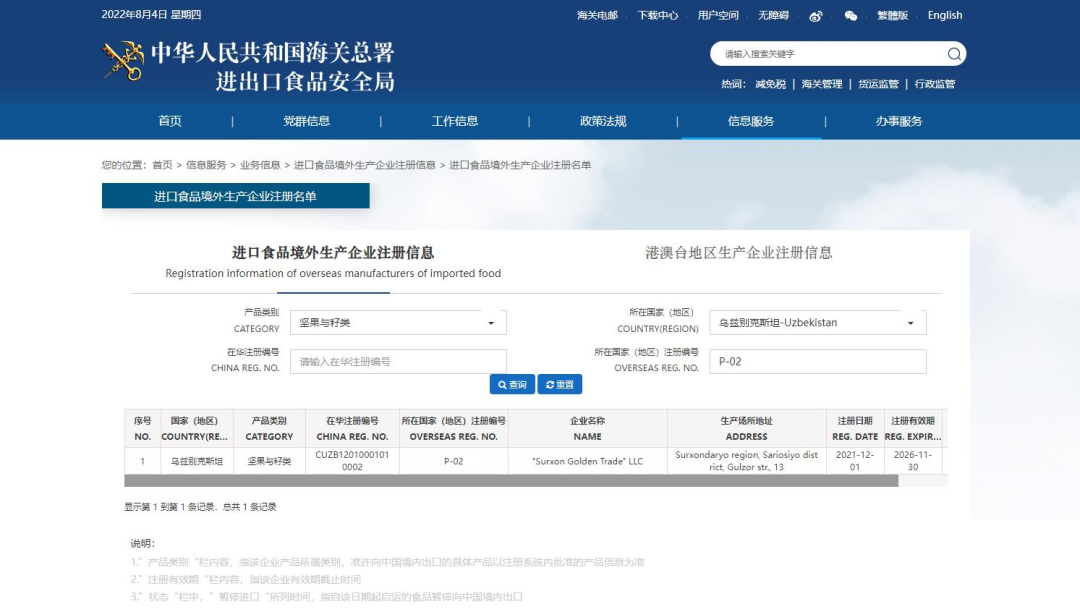The height and width of the screenshot is (612, 1080).
Task: Open the 海关电邮 link
Action: [597, 15]
